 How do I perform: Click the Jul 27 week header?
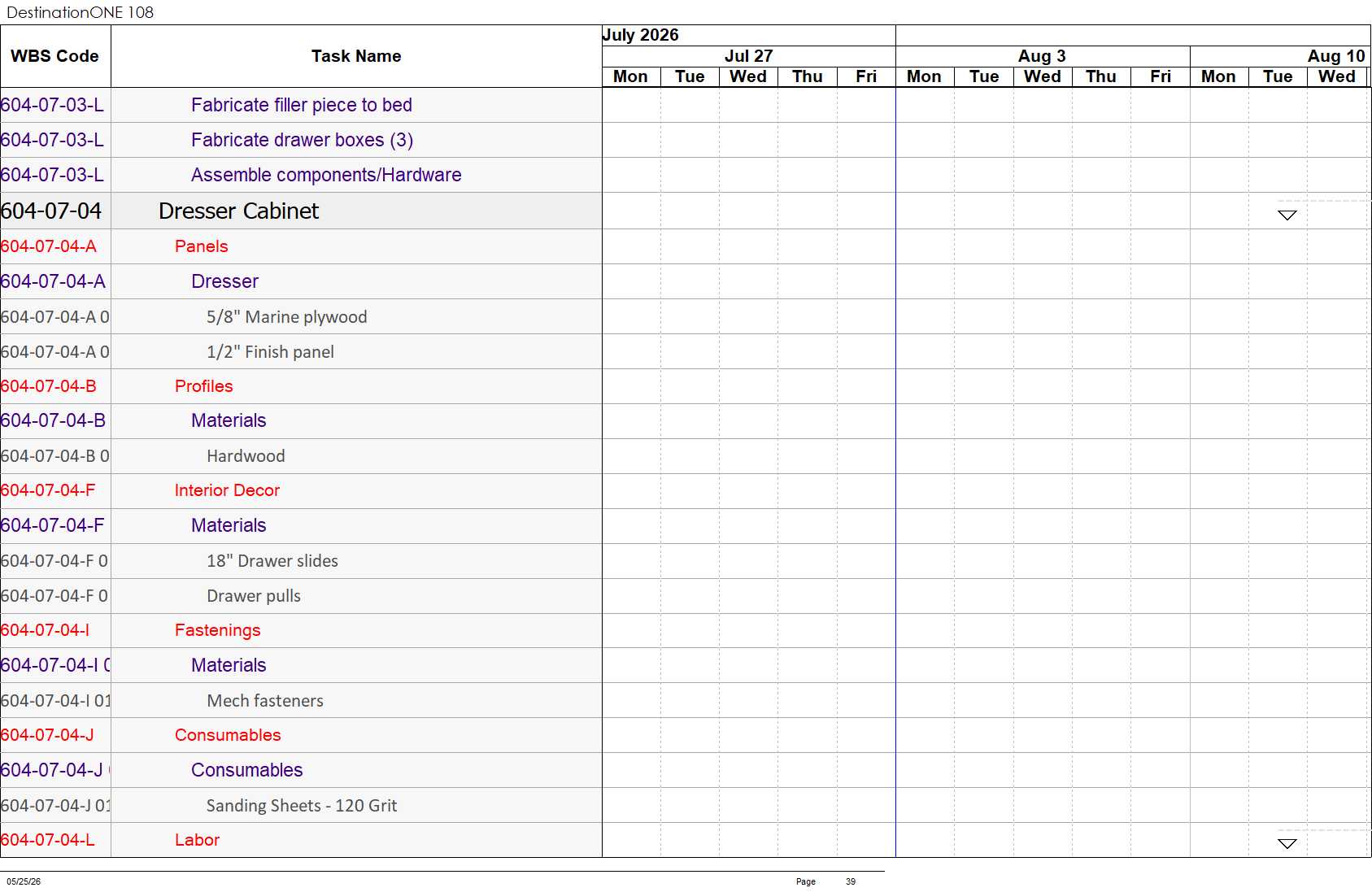point(748,56)
